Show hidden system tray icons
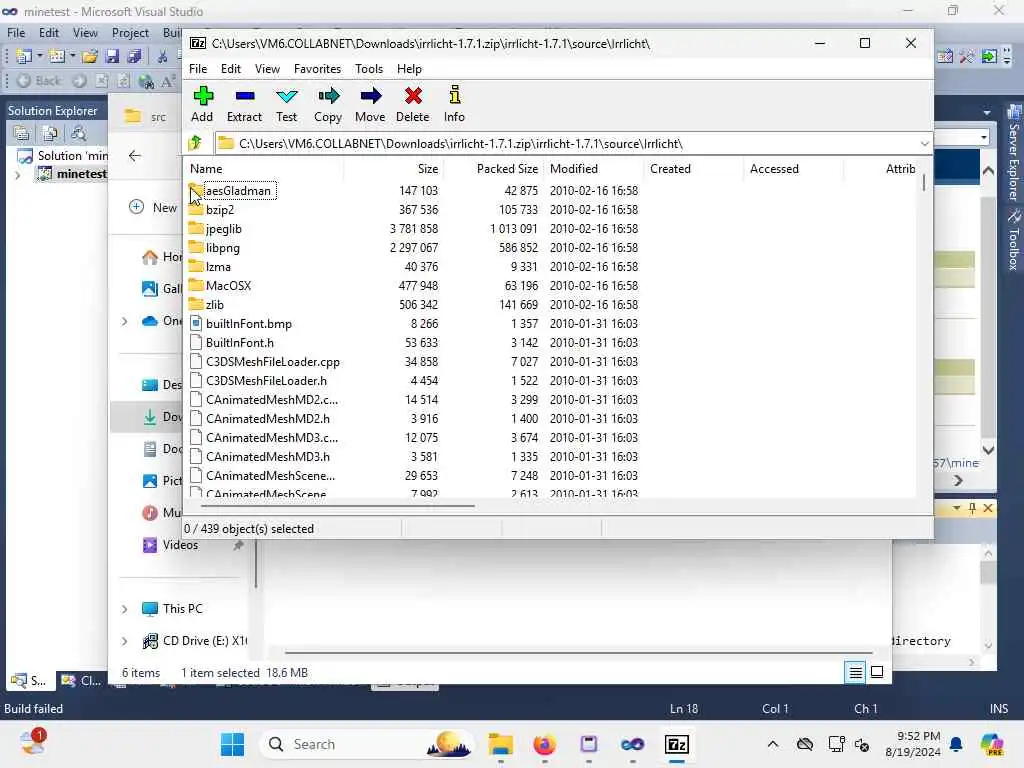Screen dimensions: 1024x768 point(773,744)
